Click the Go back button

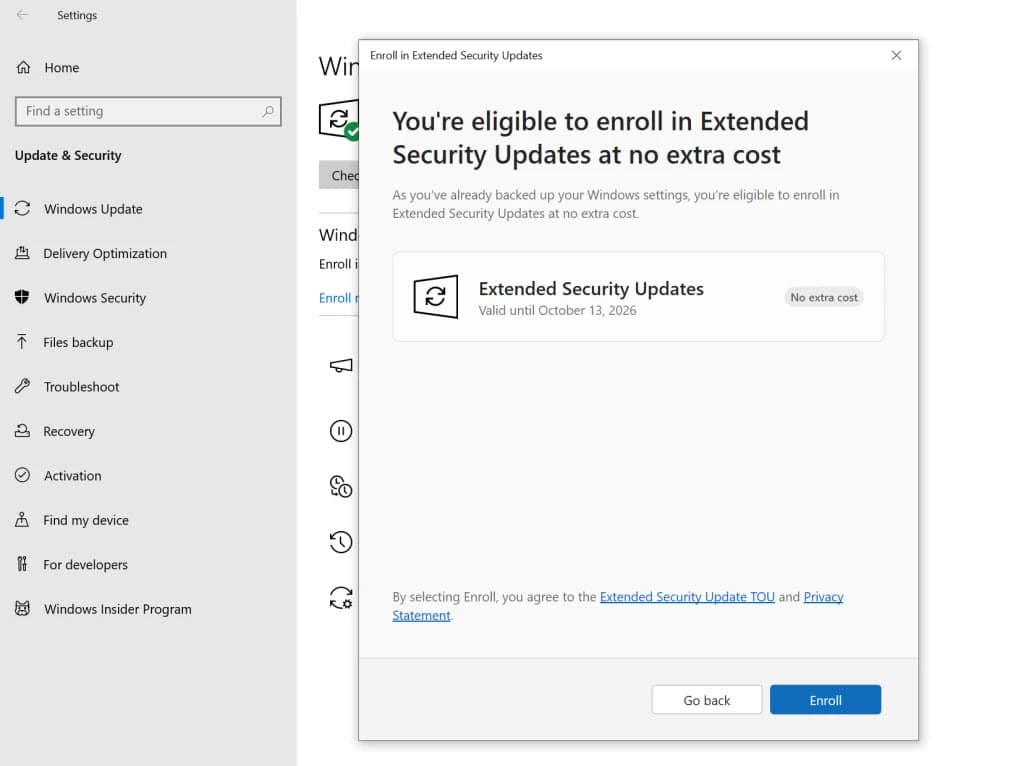[706, 700]
